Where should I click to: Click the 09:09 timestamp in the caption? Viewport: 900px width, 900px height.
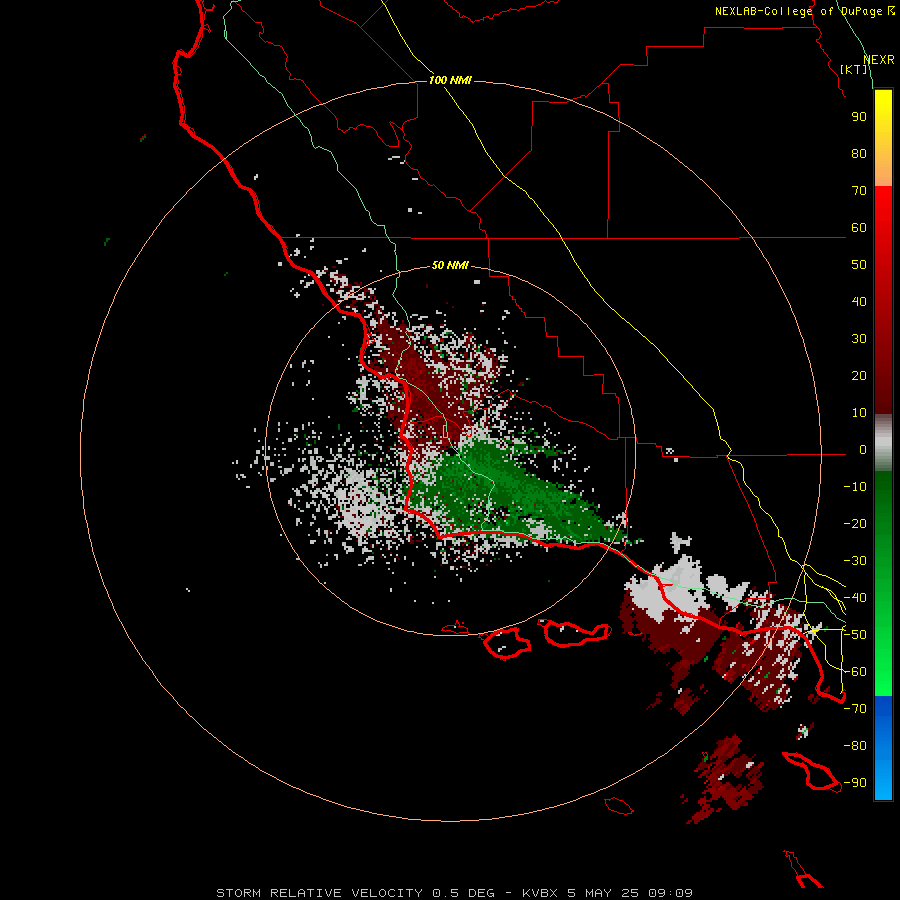tap(670, 893)
